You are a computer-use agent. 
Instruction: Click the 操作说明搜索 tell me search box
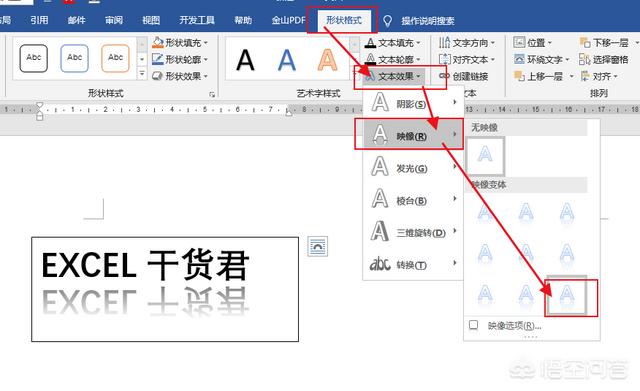427,20
